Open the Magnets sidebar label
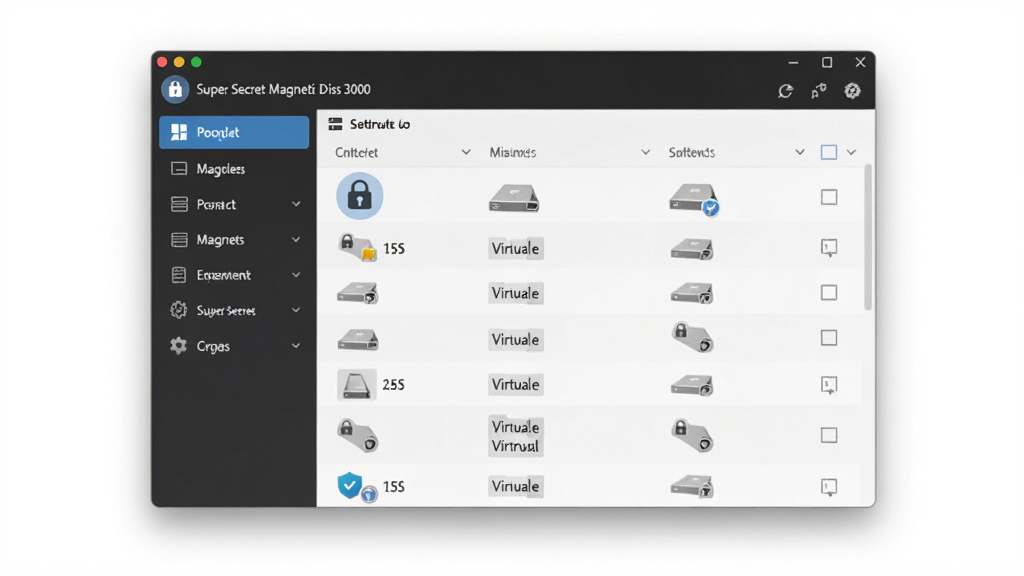The height and width of the screenshot is (576, 1024). pyautogui.click(x=220, y=240)
